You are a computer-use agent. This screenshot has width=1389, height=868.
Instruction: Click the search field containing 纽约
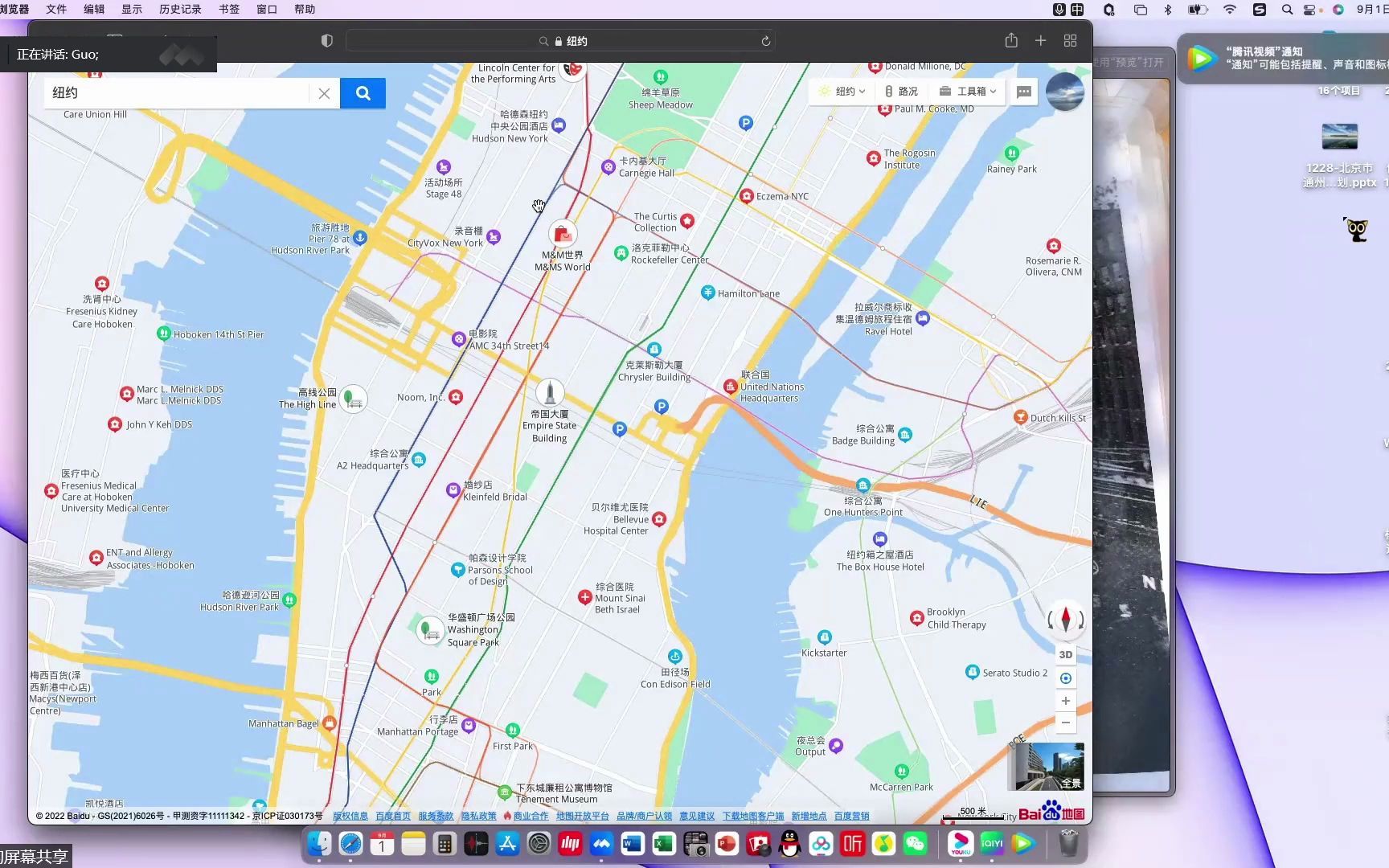pyautogui.click(x=177, y=93)
